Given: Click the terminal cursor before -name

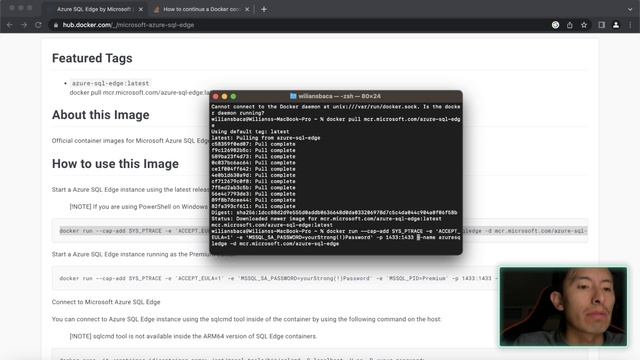Looking at the screenshot, I should [x=418, y=237].
